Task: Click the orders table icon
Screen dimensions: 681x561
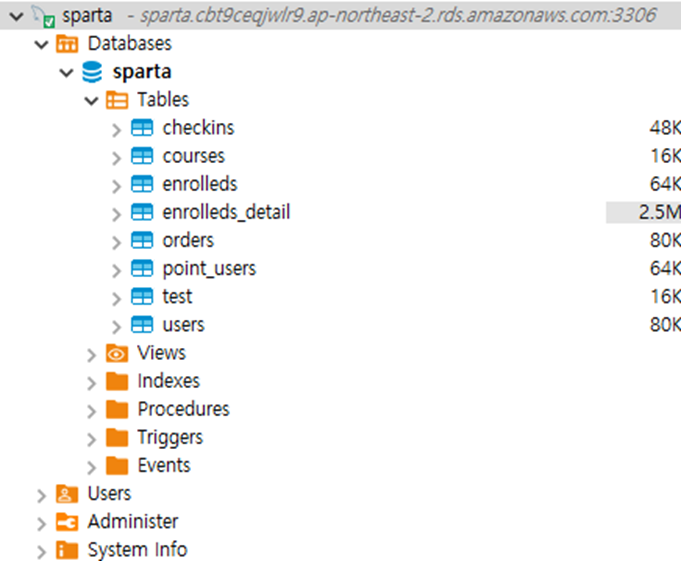Action: click(142, 240)
